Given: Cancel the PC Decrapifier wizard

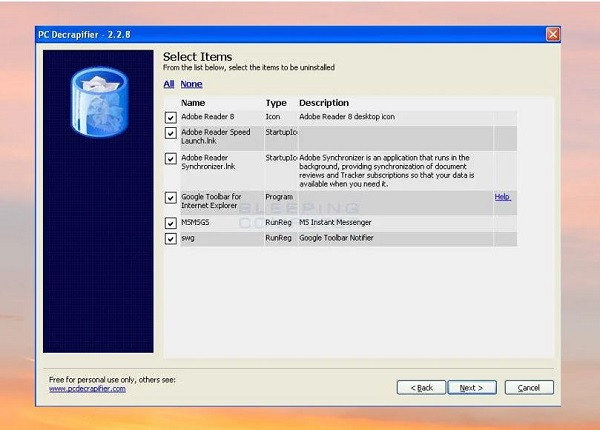Looking at the screenshot, I should point(529,388).
